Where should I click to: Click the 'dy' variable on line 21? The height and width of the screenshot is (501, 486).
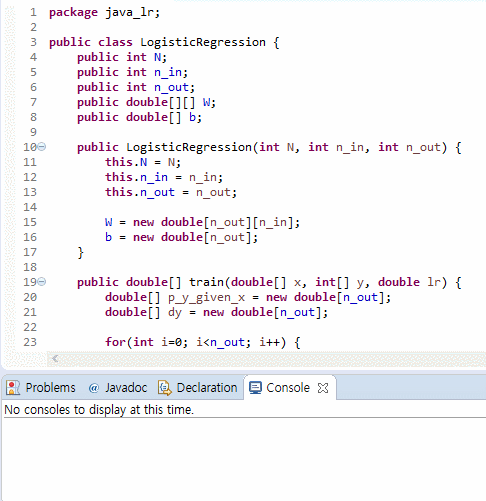coord(175,313)
